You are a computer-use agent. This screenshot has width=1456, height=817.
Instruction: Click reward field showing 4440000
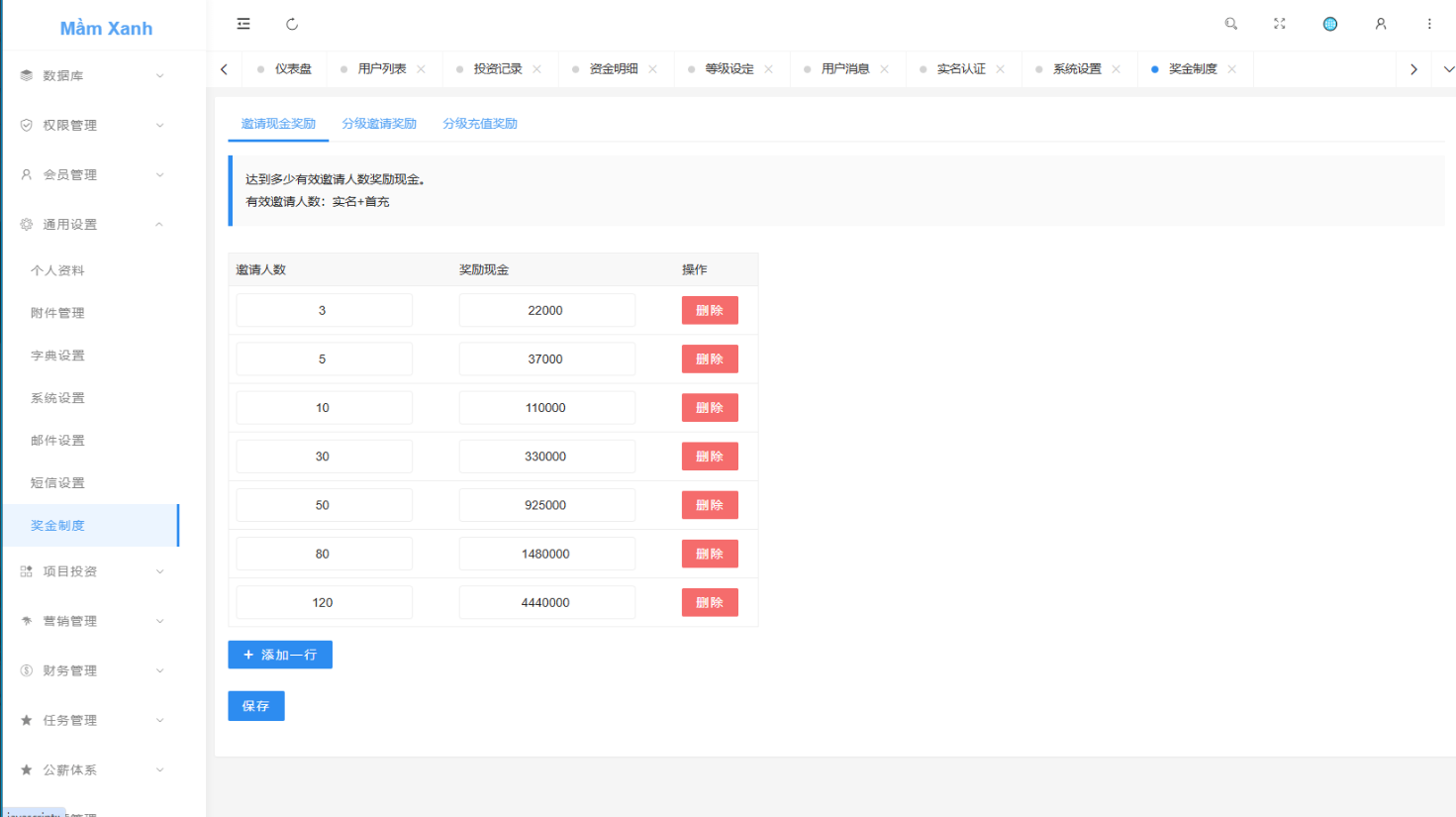547,602
